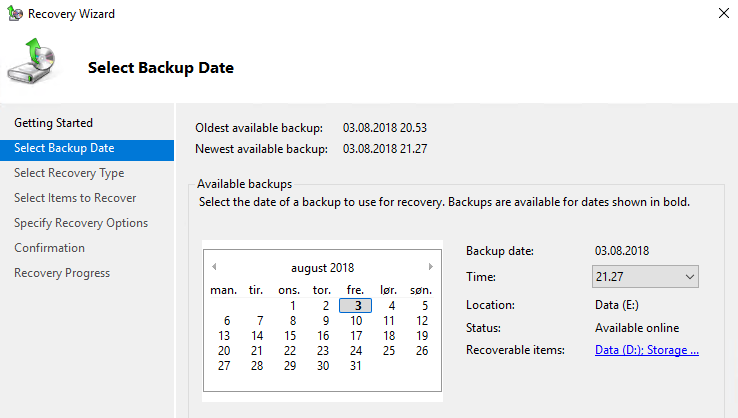Screen dimensions: 738x418
Task: Select August 1 in the calendar
Action: click(292, 306)
